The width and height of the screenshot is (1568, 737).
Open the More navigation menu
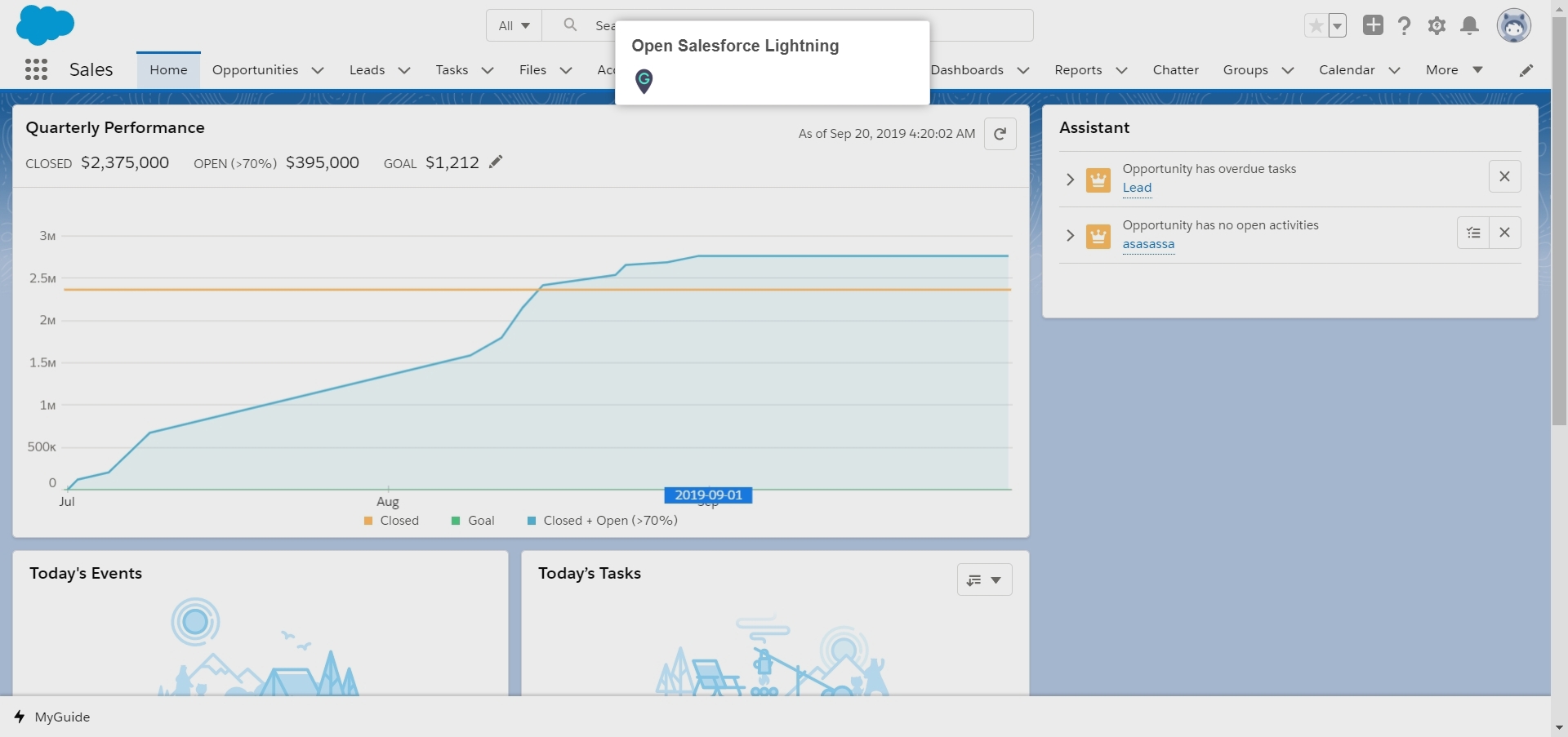point(1454,70)
